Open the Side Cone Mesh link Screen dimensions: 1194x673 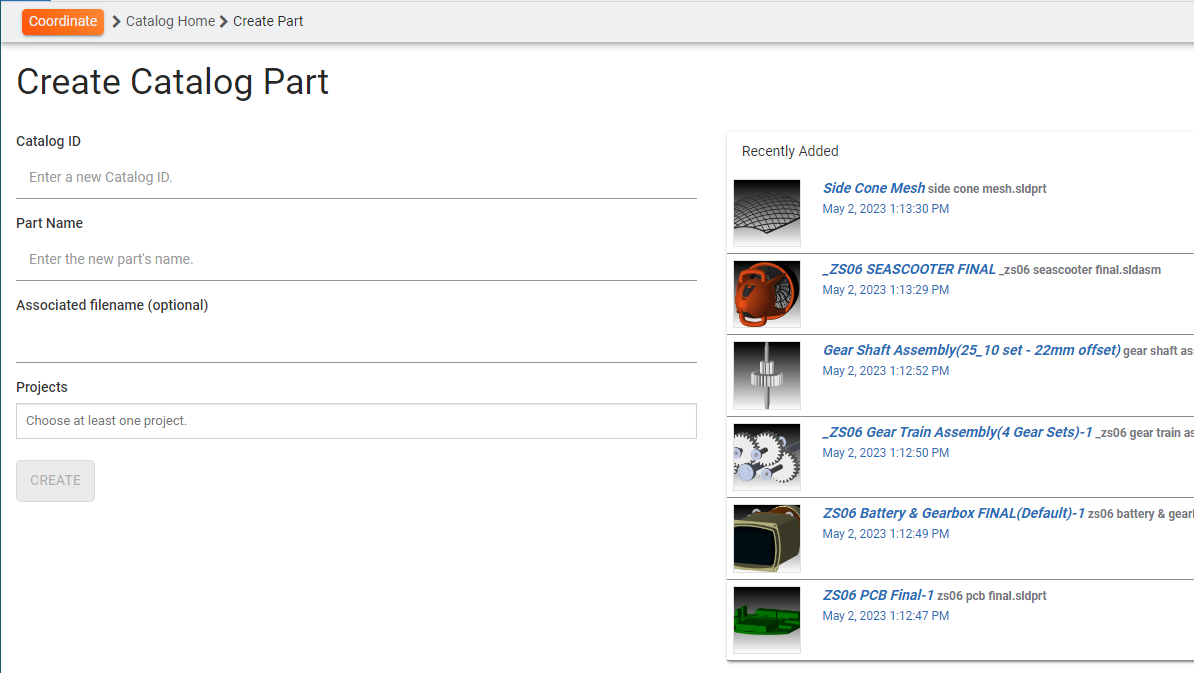tap(873, 188)
